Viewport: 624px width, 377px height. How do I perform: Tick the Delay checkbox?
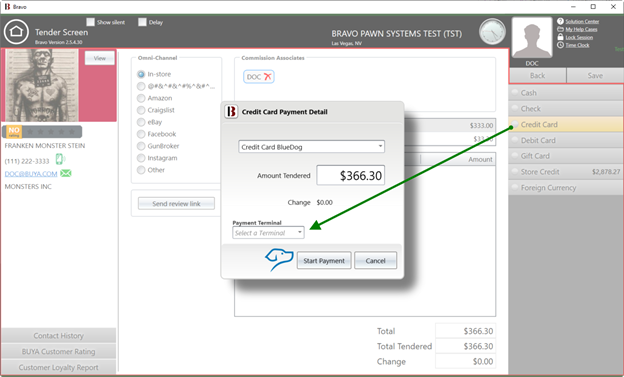(x=142, y=22)
